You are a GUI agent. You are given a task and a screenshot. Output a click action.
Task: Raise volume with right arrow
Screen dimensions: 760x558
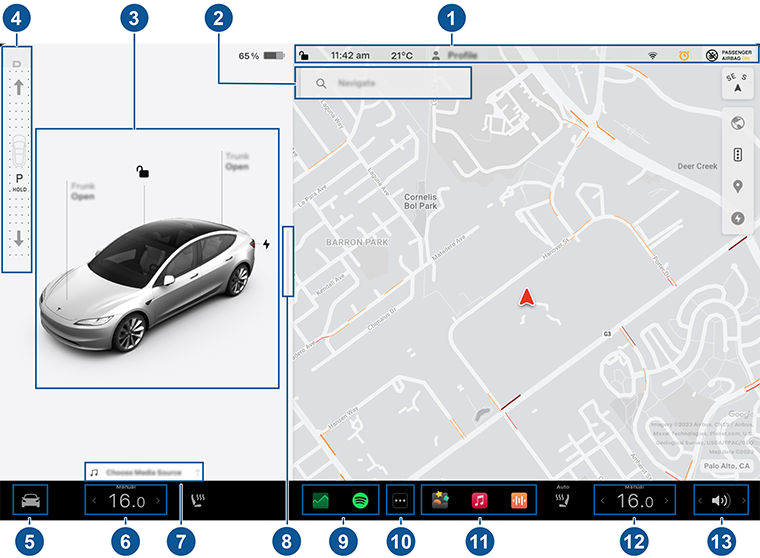(744, 501)
